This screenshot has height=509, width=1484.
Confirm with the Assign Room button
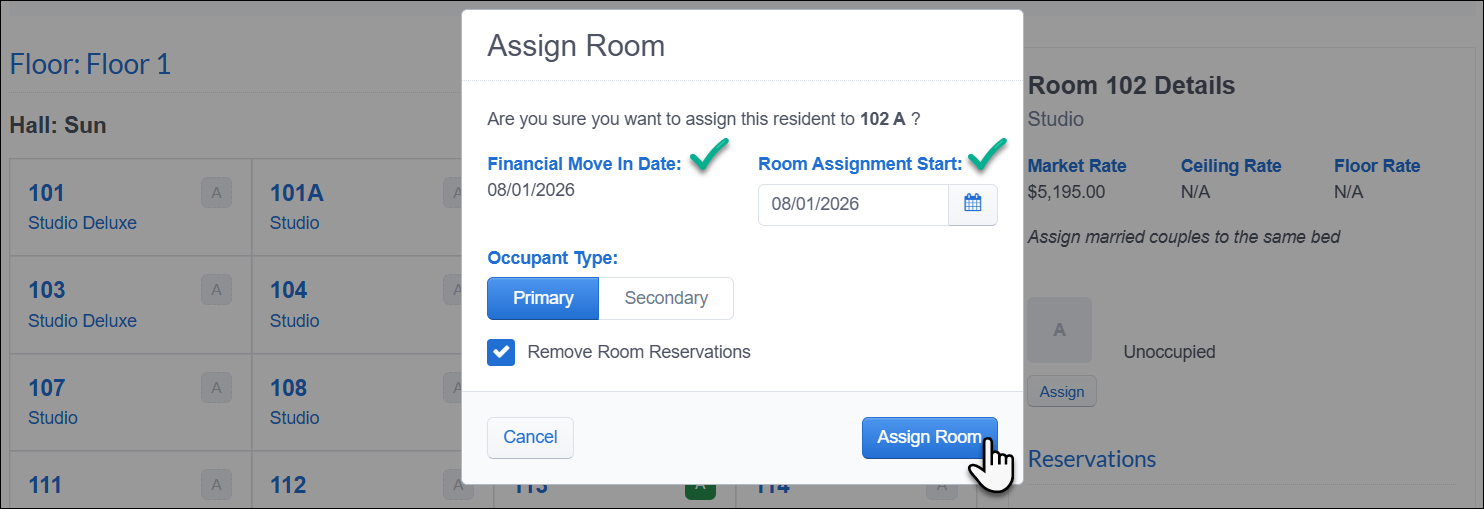click(x=930, y=437)
